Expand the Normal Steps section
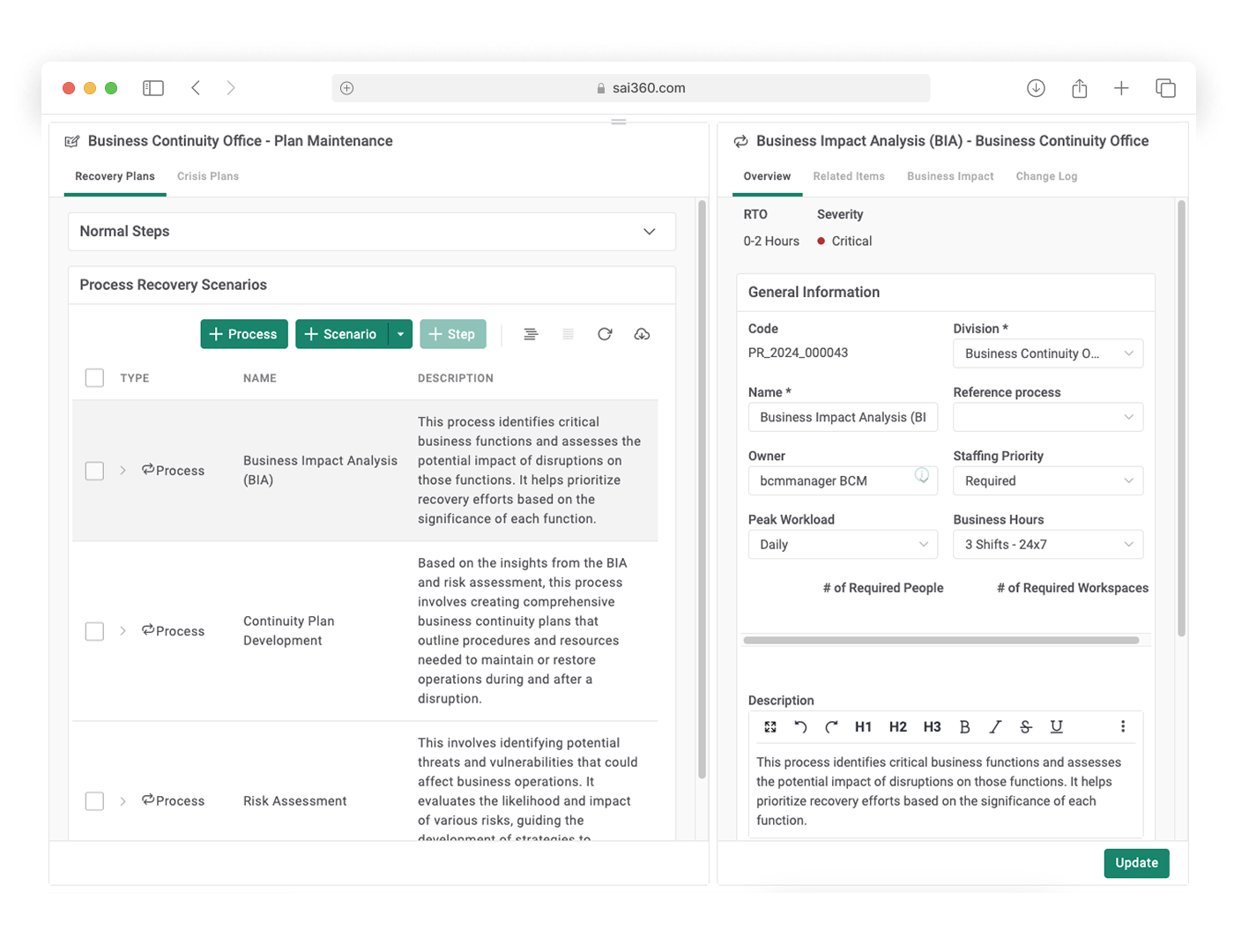Screen dimensions: 1234x952 point(650,232)
